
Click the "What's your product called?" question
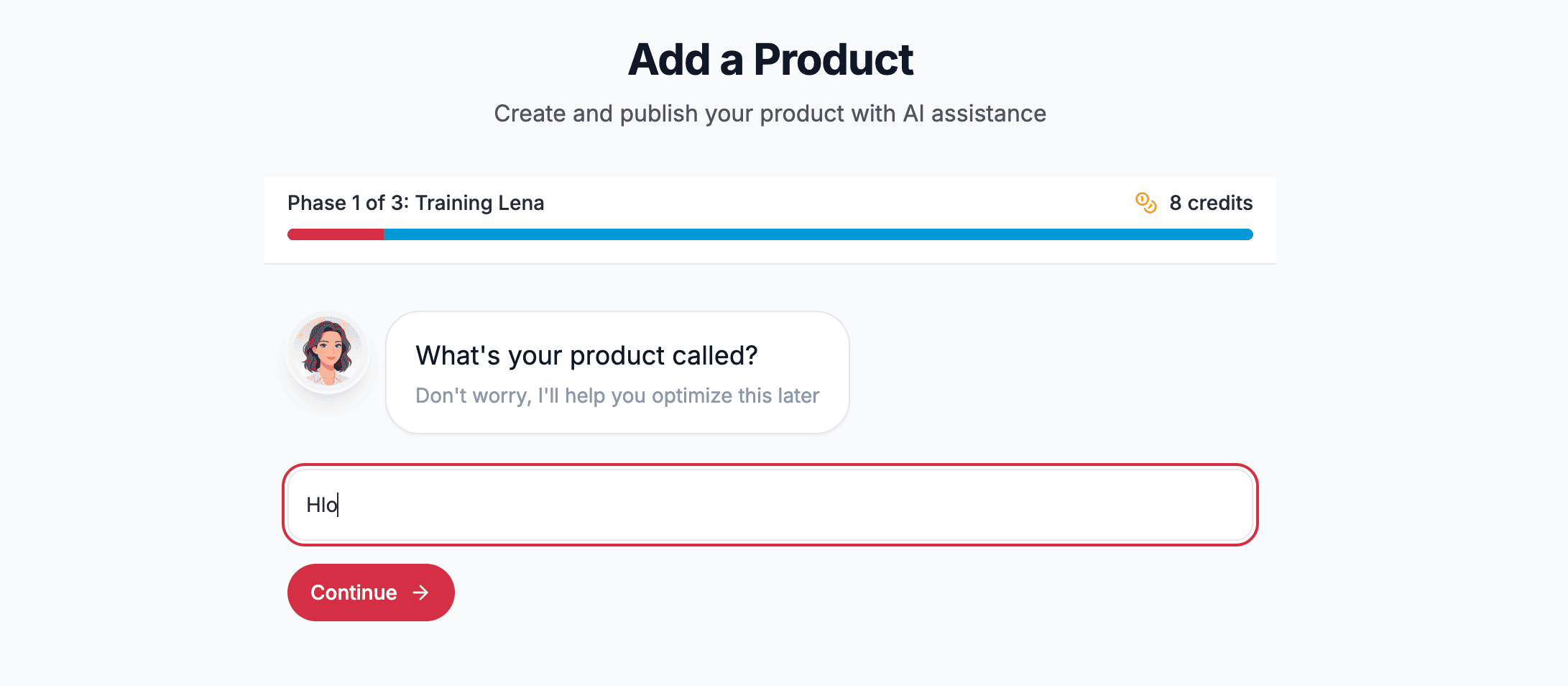click(x=586, y=355)
